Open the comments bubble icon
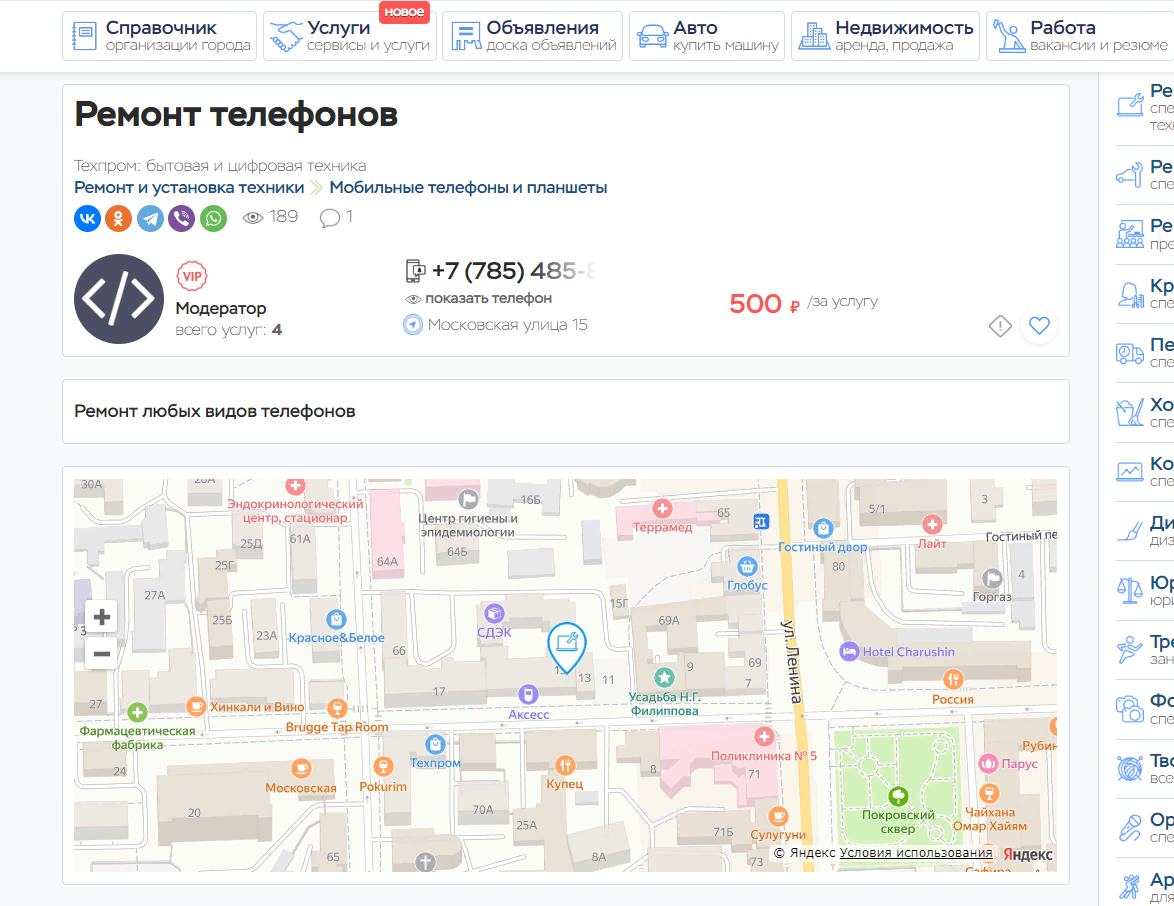This screenshot has width=1174, height=906. click(x=330, y=218)
